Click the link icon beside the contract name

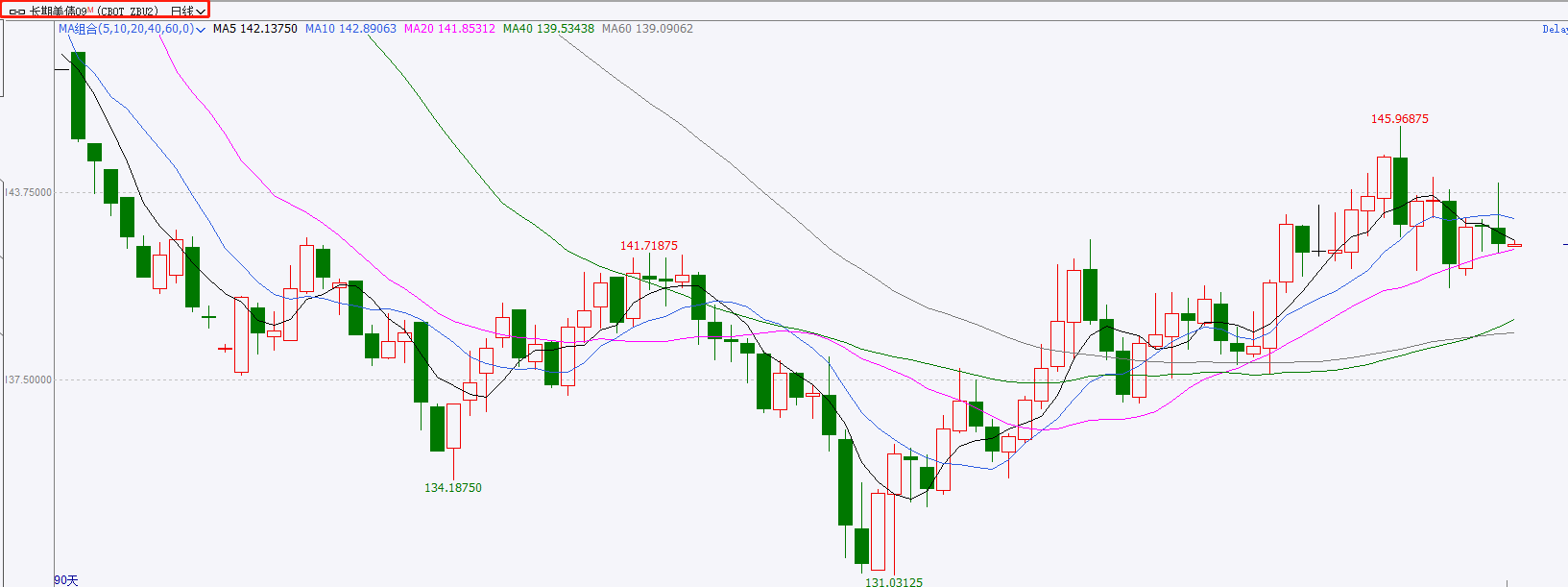(17, 12)
